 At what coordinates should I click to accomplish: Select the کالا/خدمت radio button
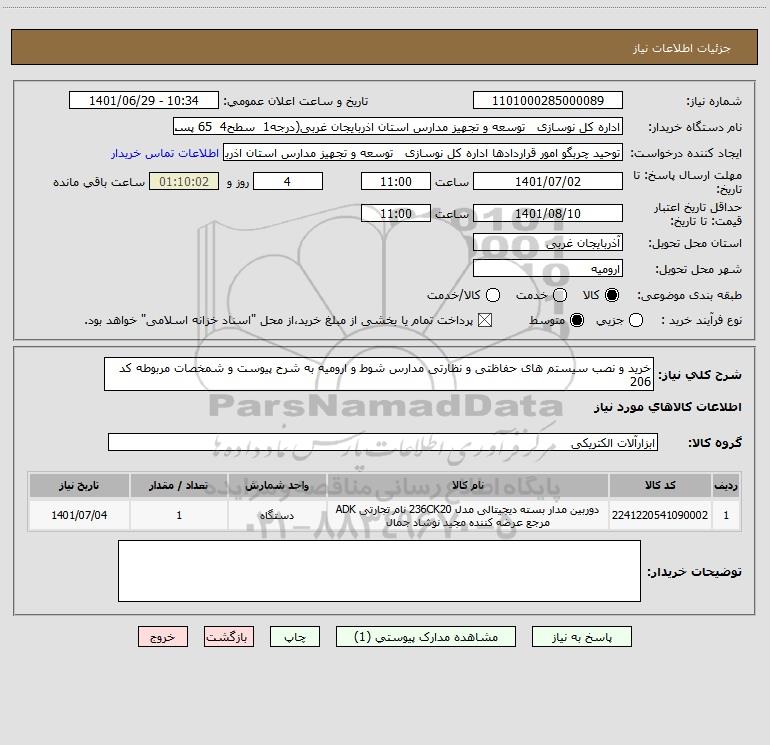(x=493, y=295)
